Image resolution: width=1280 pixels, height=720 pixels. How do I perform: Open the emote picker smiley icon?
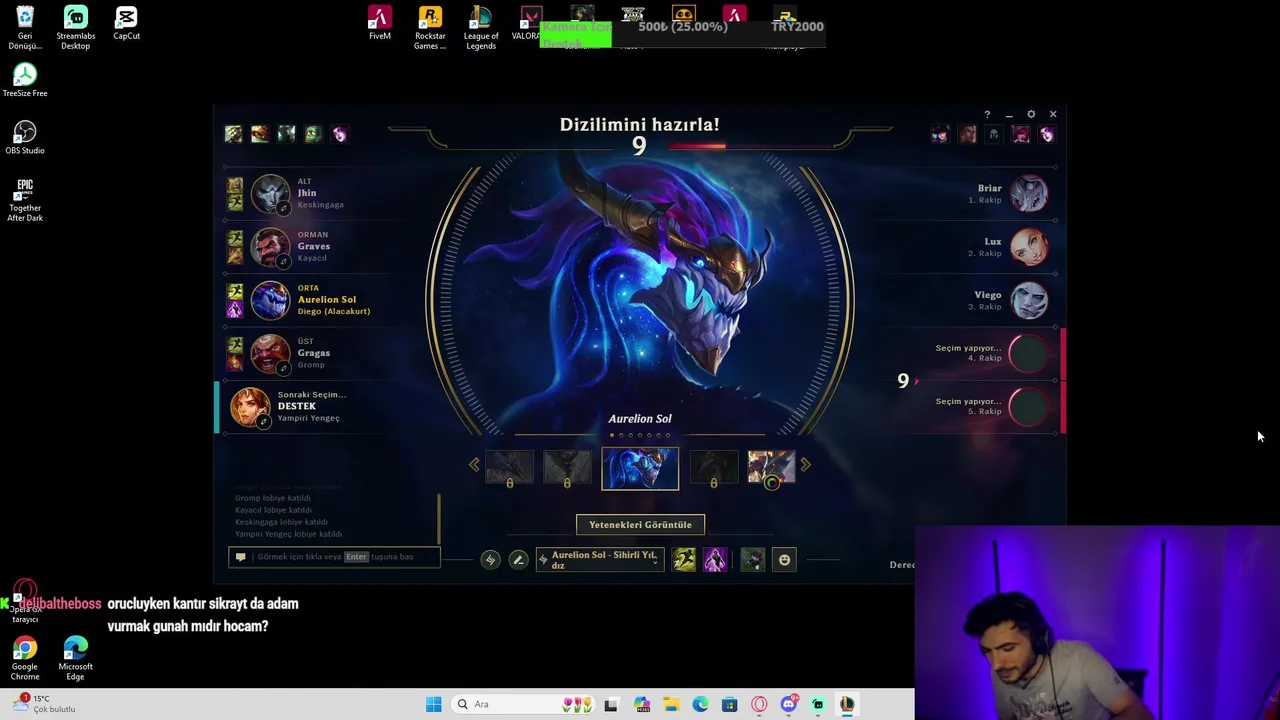point(784,560)
